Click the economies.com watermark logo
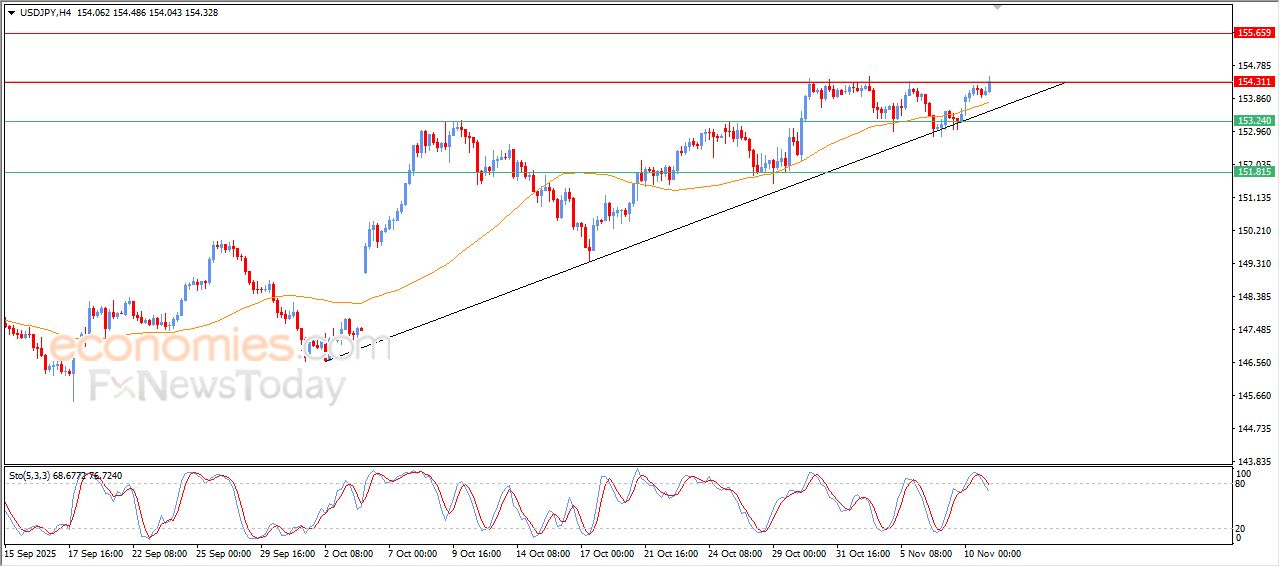The image size is (1280, 567). coord(218,348)
